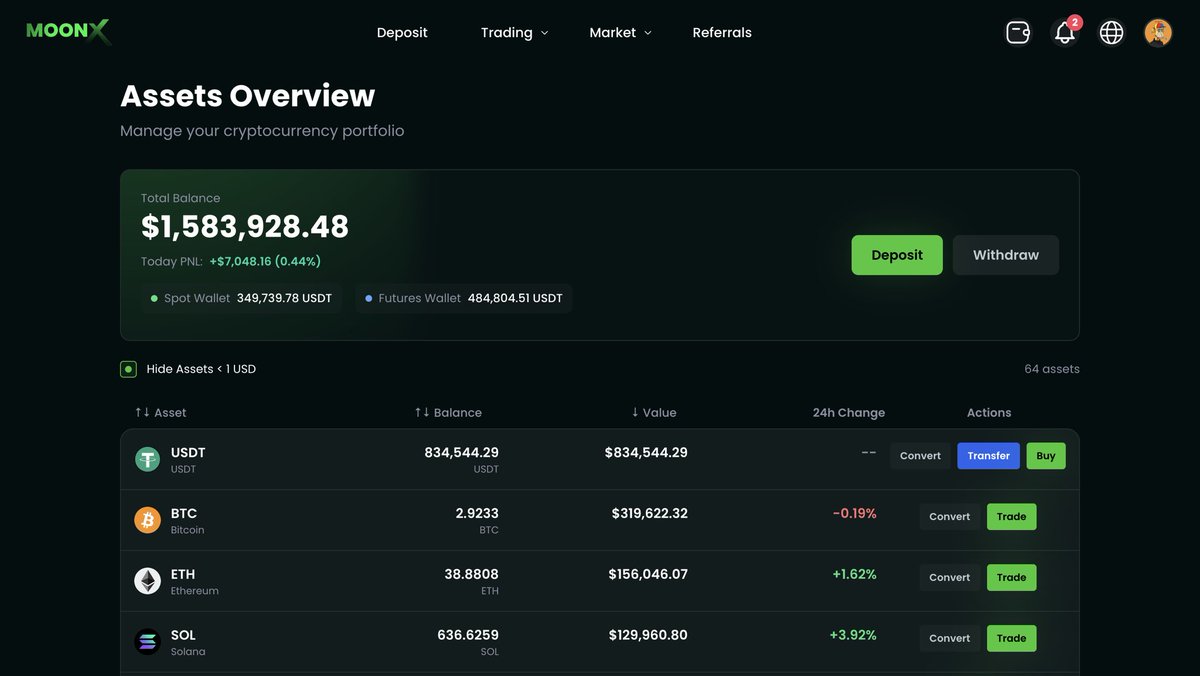1200x676 pixels.
Task: Click SOL balance 636.6259
Action: (x=468, y=635)
